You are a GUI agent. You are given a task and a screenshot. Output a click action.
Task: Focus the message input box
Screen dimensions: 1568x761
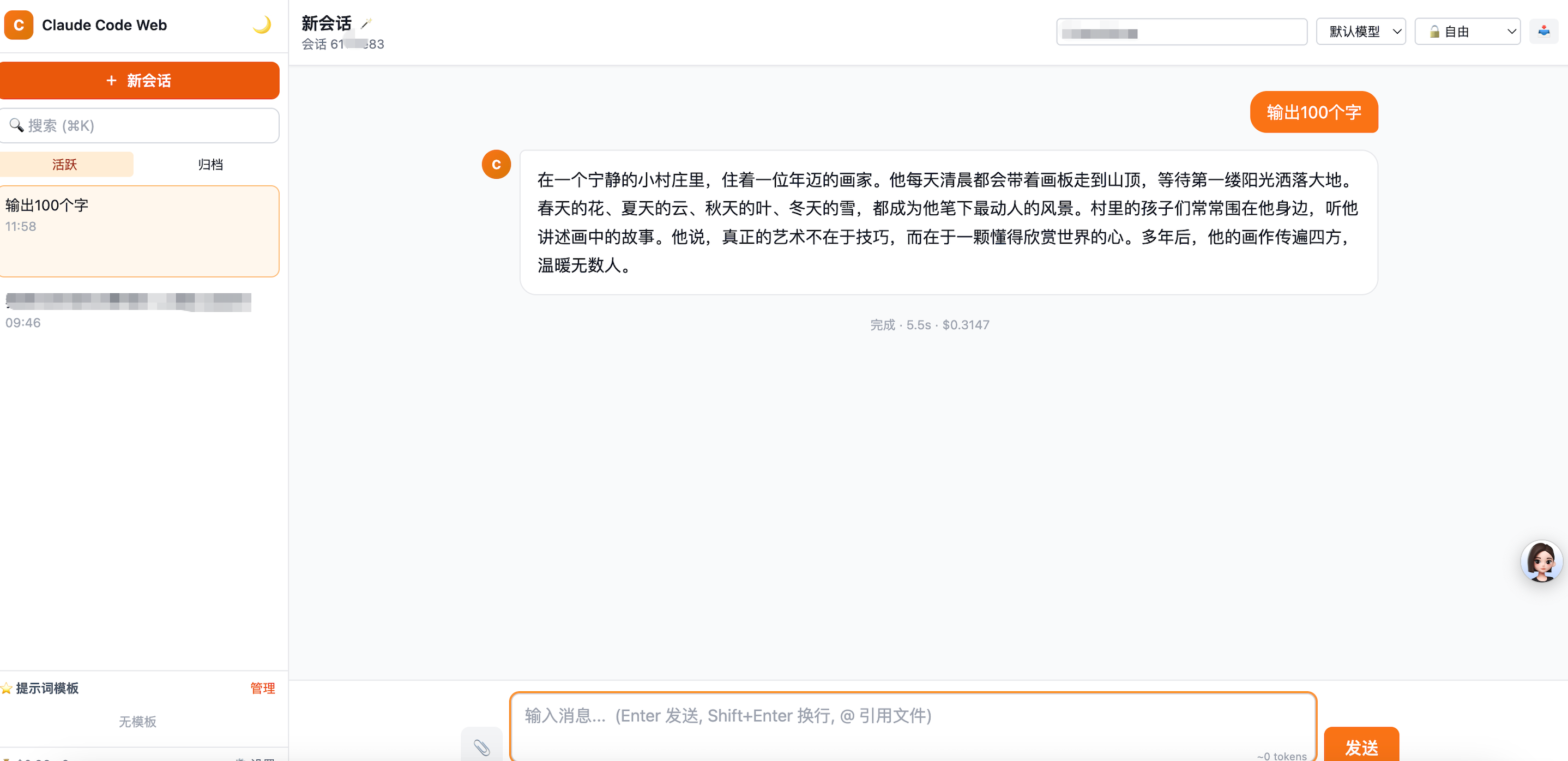click(913, 724)
